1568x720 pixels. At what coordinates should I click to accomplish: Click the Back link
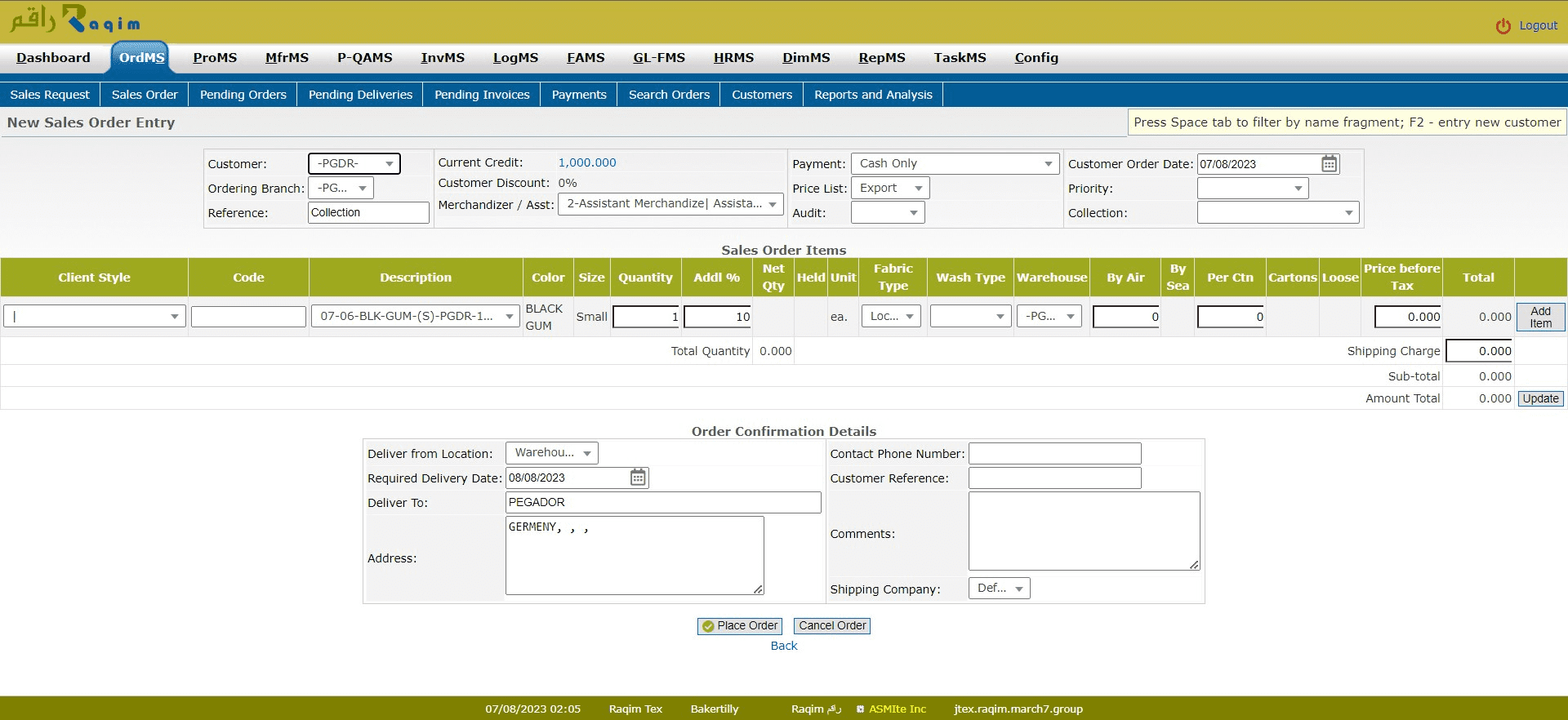pyautogui.click(x=784, y=646)
